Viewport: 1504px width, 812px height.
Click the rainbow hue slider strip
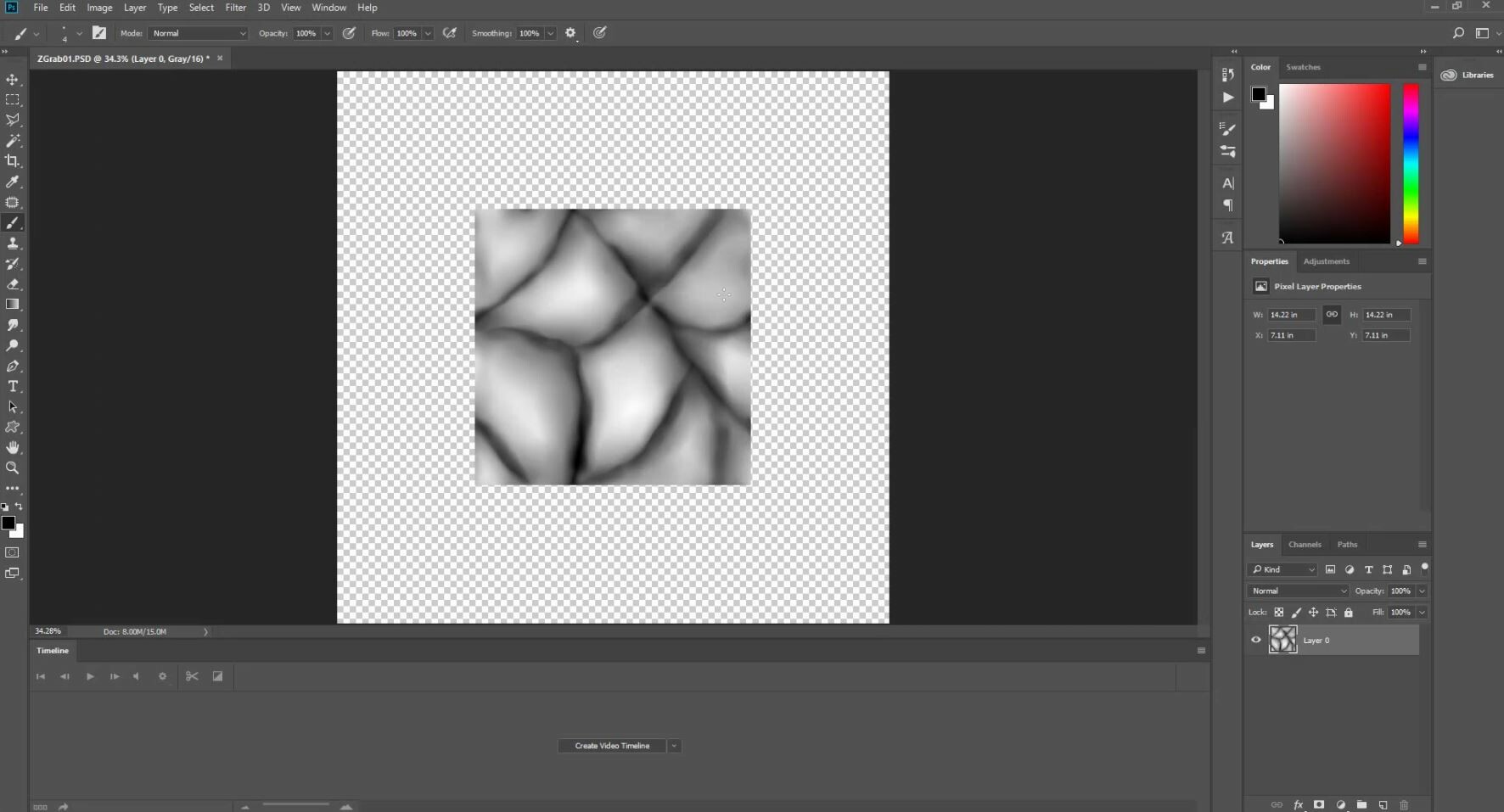1411,164
